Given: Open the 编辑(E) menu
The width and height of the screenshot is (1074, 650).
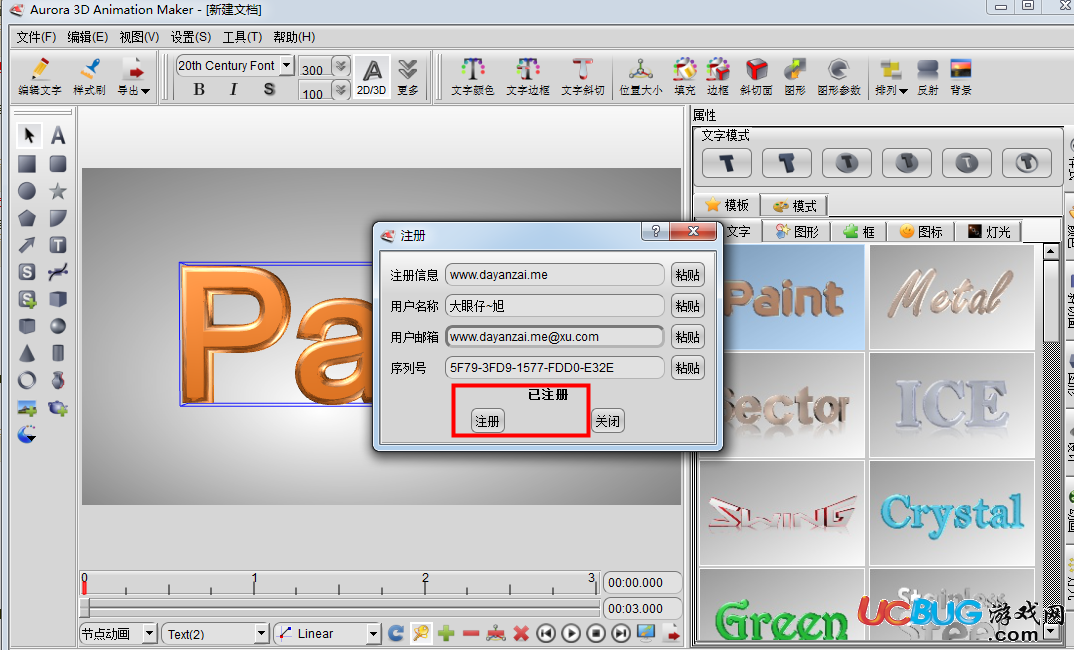Looking at the screenshot, I should pyautogui.click(x=88, y=37).
